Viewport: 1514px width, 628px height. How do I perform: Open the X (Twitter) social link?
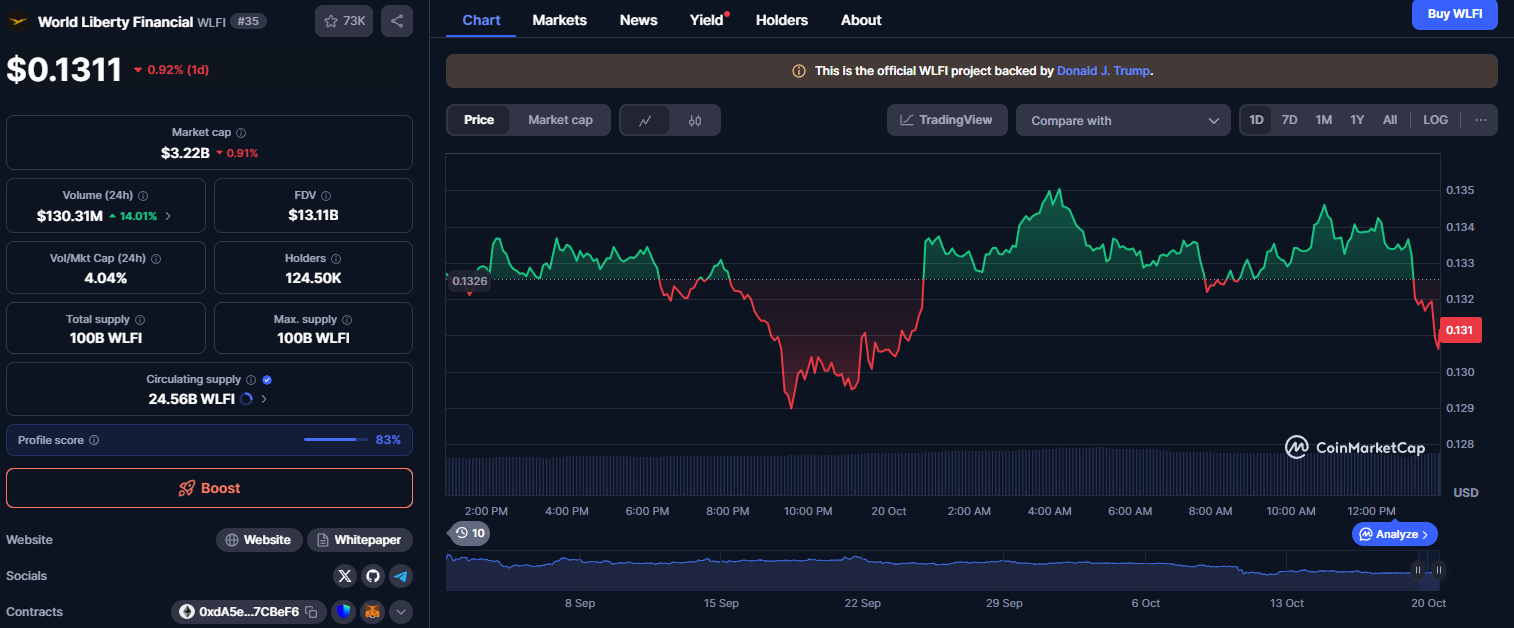click(345, 576)
